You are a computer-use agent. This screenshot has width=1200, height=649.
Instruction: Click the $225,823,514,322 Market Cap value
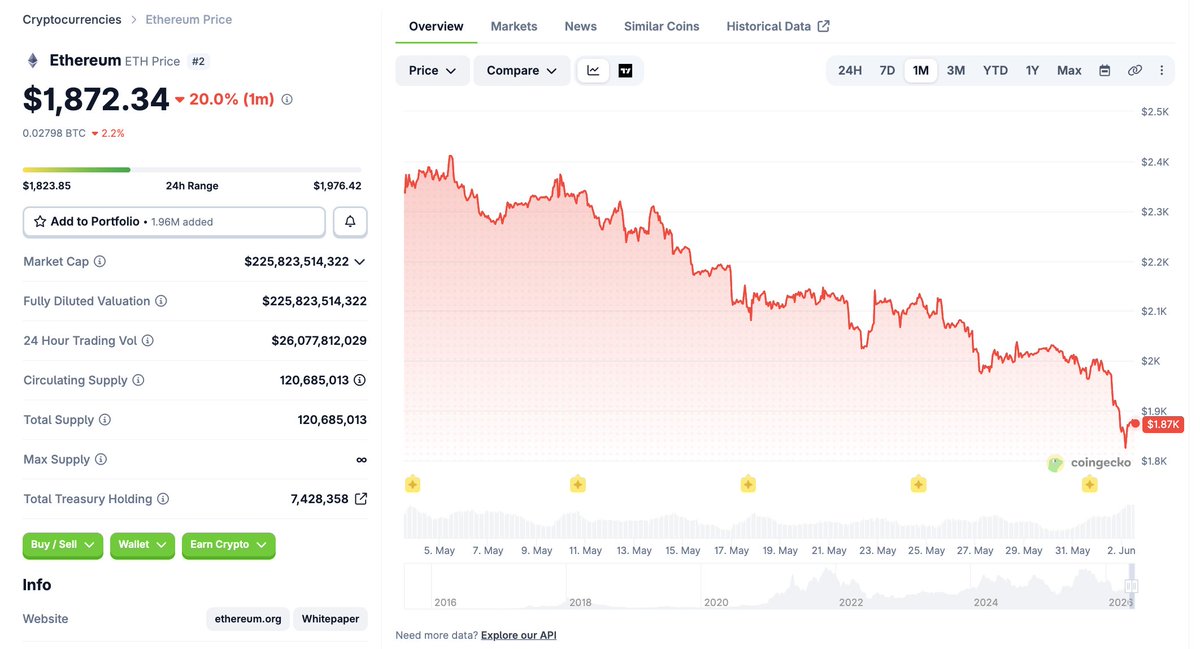pyautogui.click(x=297, y=261)
